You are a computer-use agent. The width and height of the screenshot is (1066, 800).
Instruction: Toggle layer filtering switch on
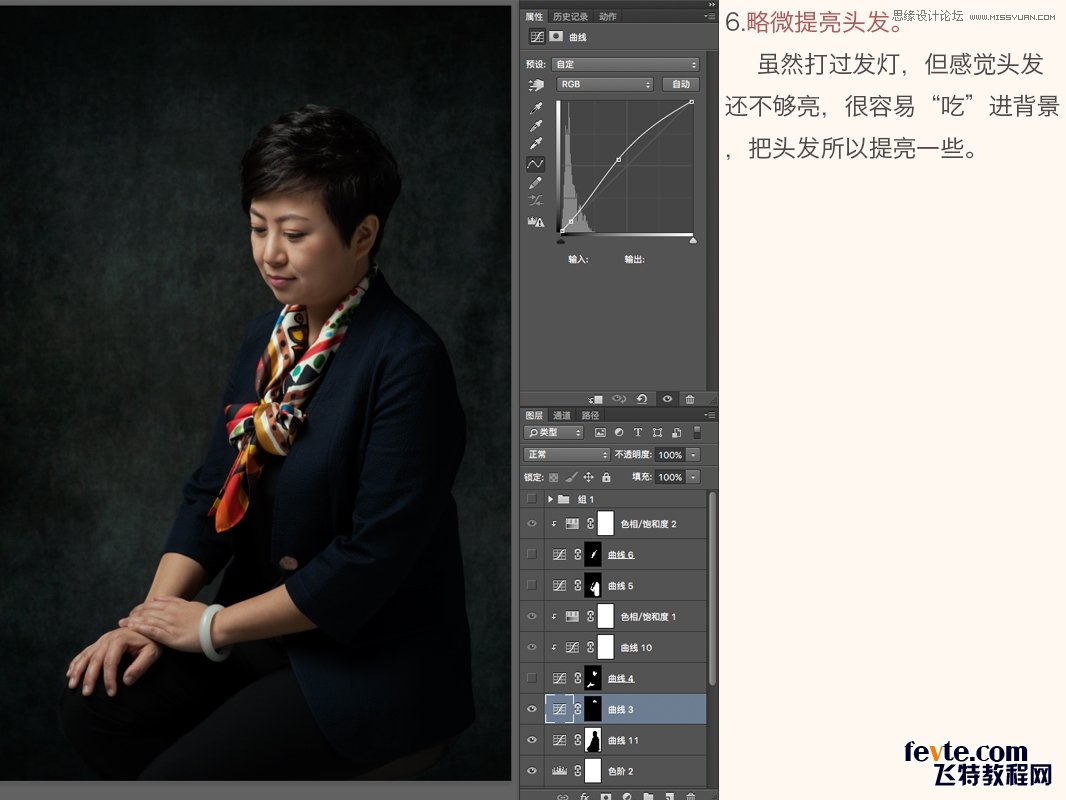tap(697, 432)
